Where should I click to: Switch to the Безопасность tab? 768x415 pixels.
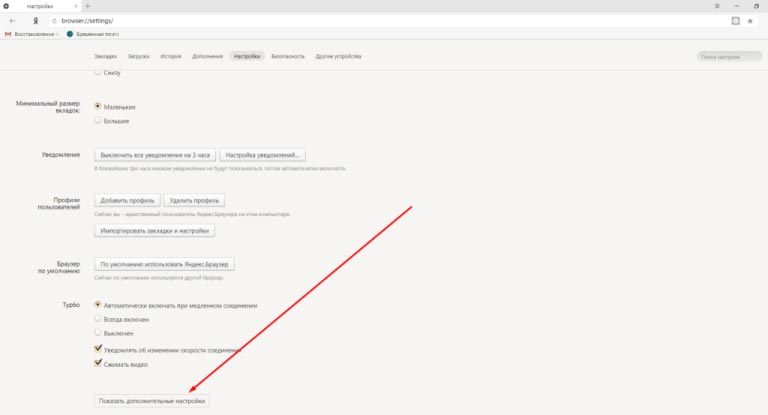(288, 56)
